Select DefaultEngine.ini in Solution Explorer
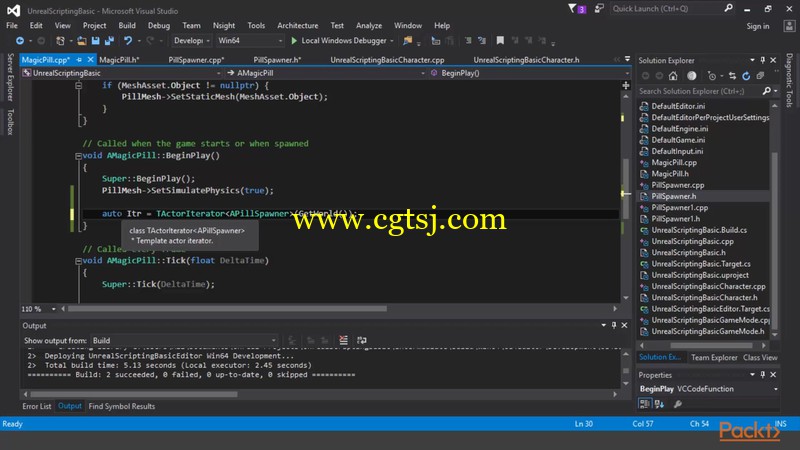Image resolution: width=800 pixels, height=450 pixels. 680,129
